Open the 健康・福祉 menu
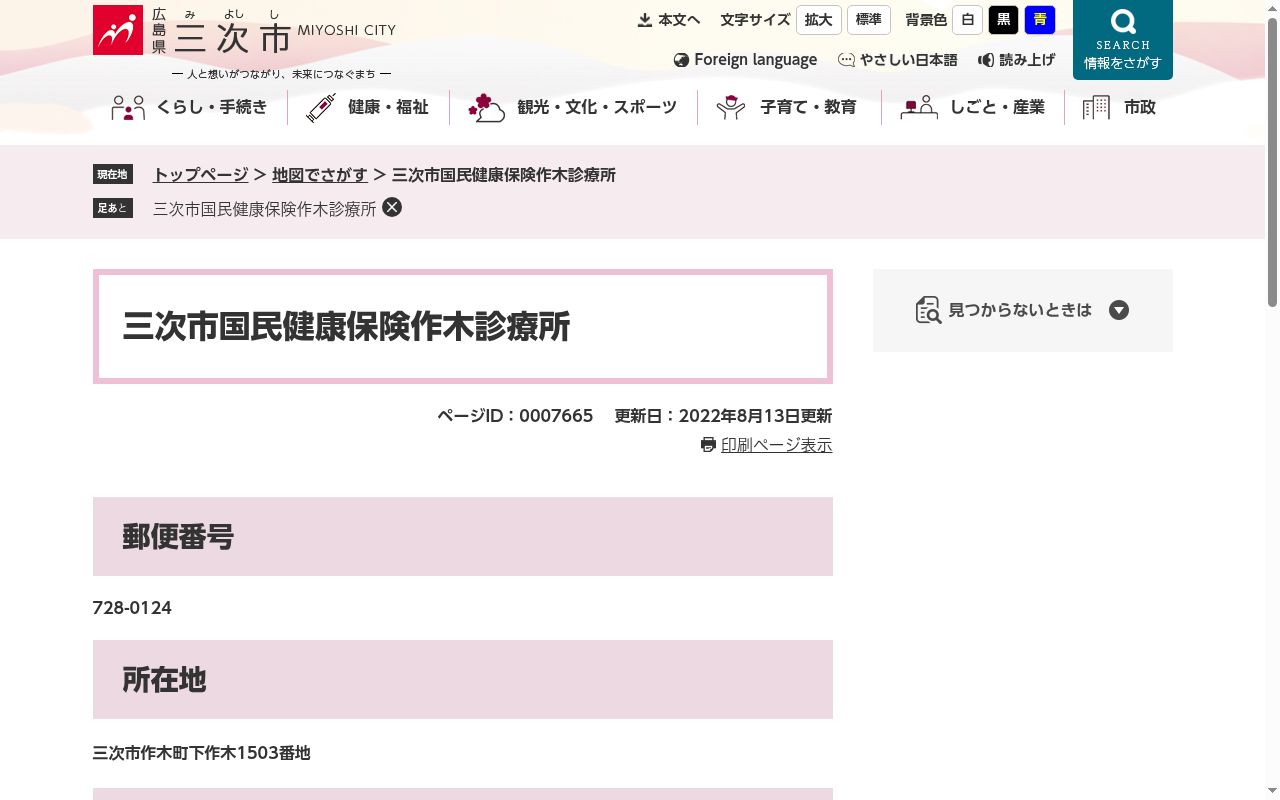1280x800 pixels. [368, 108]
